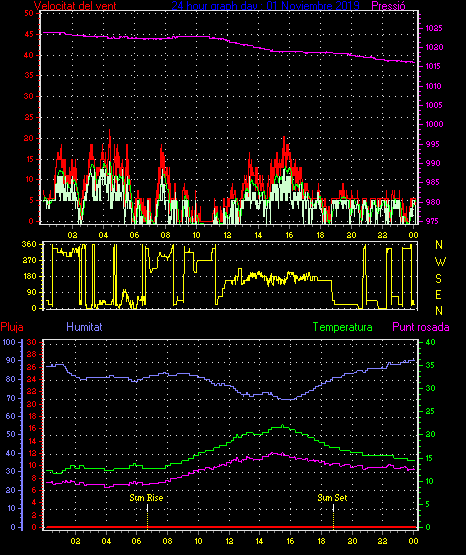Viewport: 466px width, 555px height.
Task: Click hour 12 under the wind speed chart
Action: [227, 235]
